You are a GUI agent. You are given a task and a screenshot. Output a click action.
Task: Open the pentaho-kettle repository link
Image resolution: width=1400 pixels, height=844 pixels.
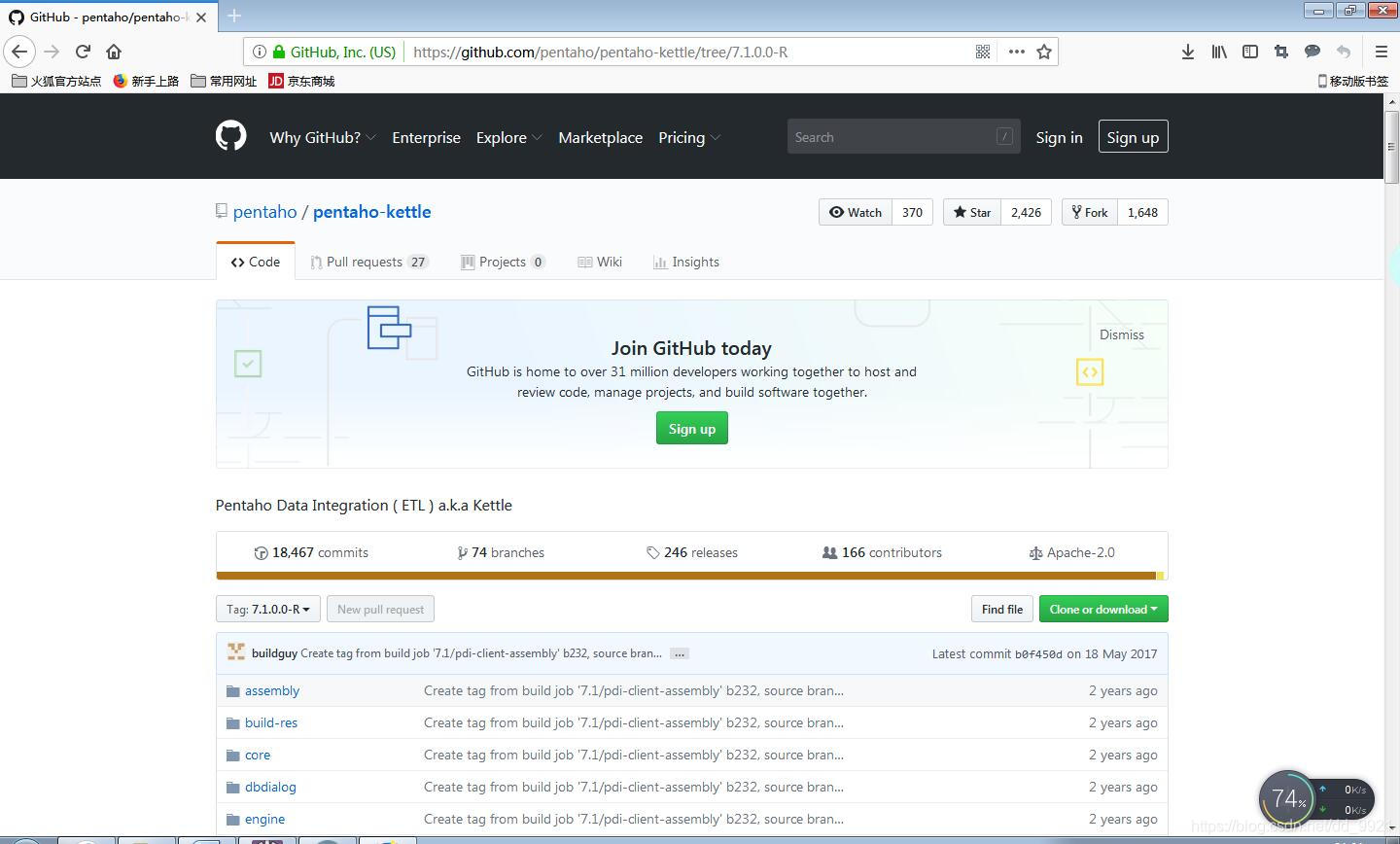[371, 211]
